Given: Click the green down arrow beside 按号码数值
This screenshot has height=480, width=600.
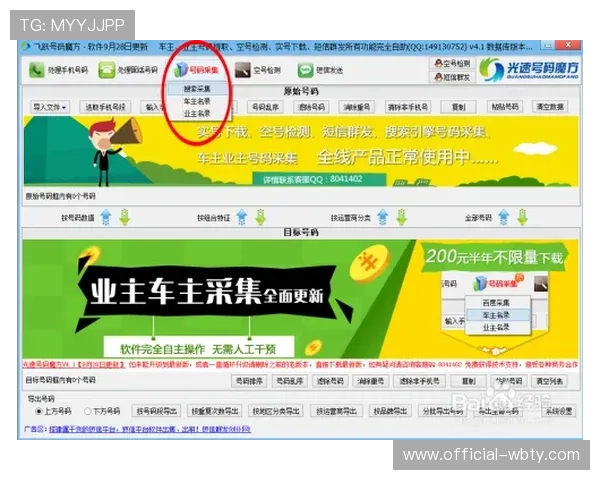Looking at the screenshot, I should tap(125, 217).
